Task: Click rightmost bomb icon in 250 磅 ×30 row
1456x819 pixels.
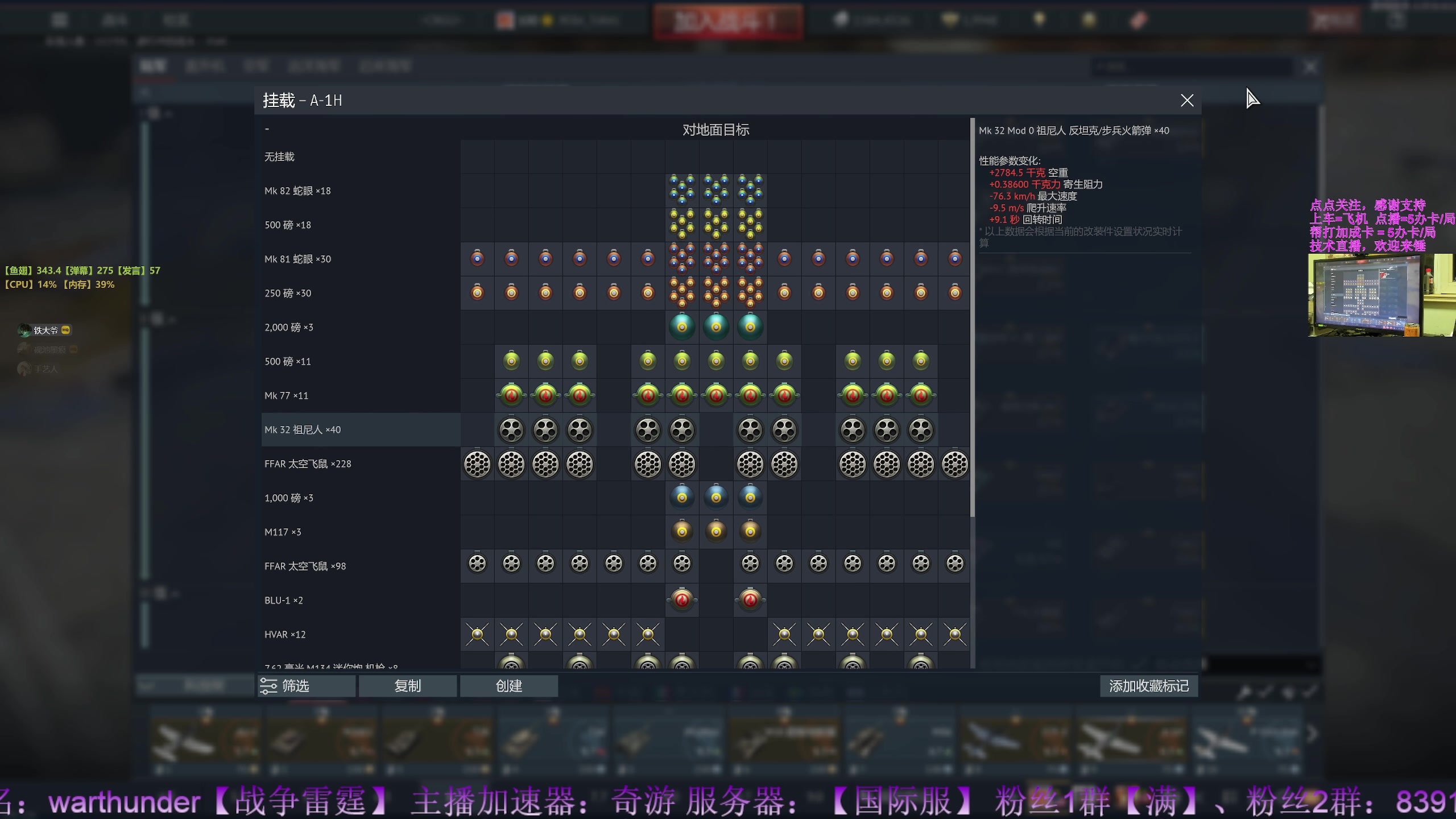Action: [955, 293]
